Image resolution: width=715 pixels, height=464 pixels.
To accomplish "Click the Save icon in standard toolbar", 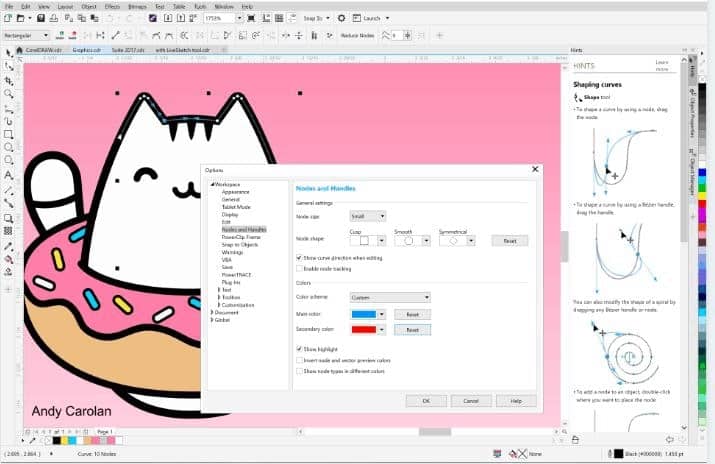I will tap(41, 18).
